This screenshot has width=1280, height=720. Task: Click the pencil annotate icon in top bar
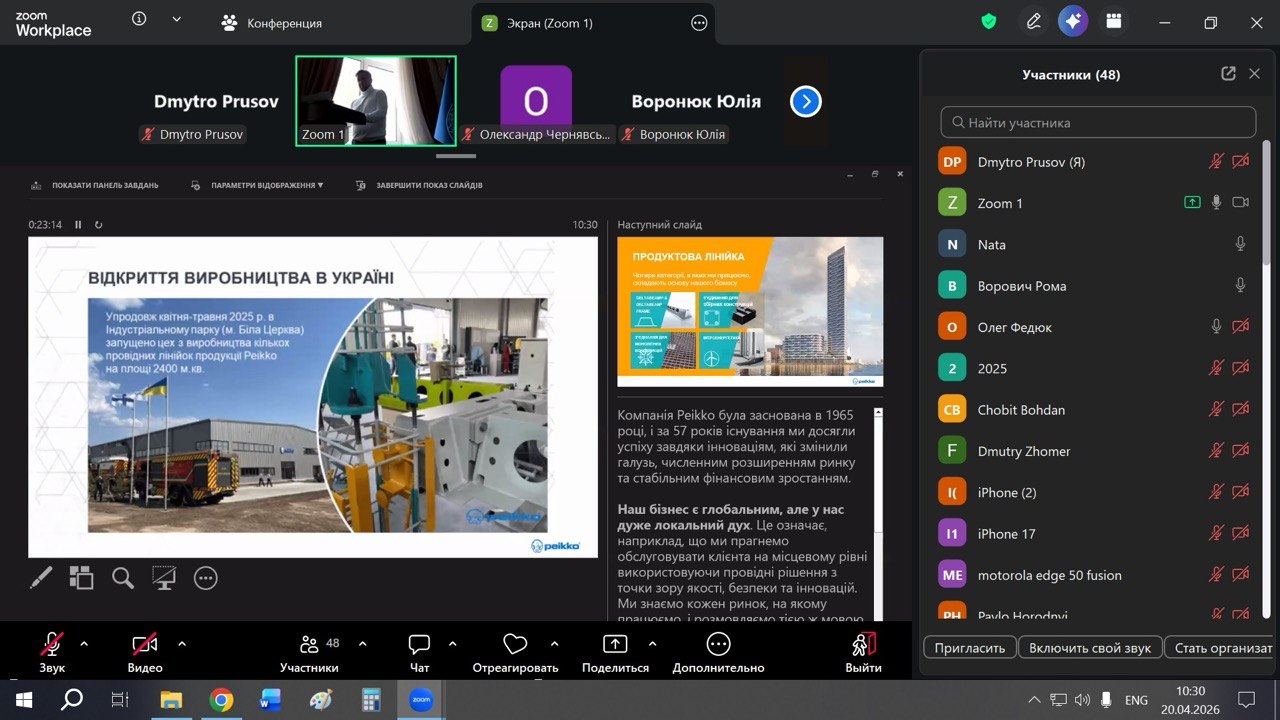[x=1033, y=22]
